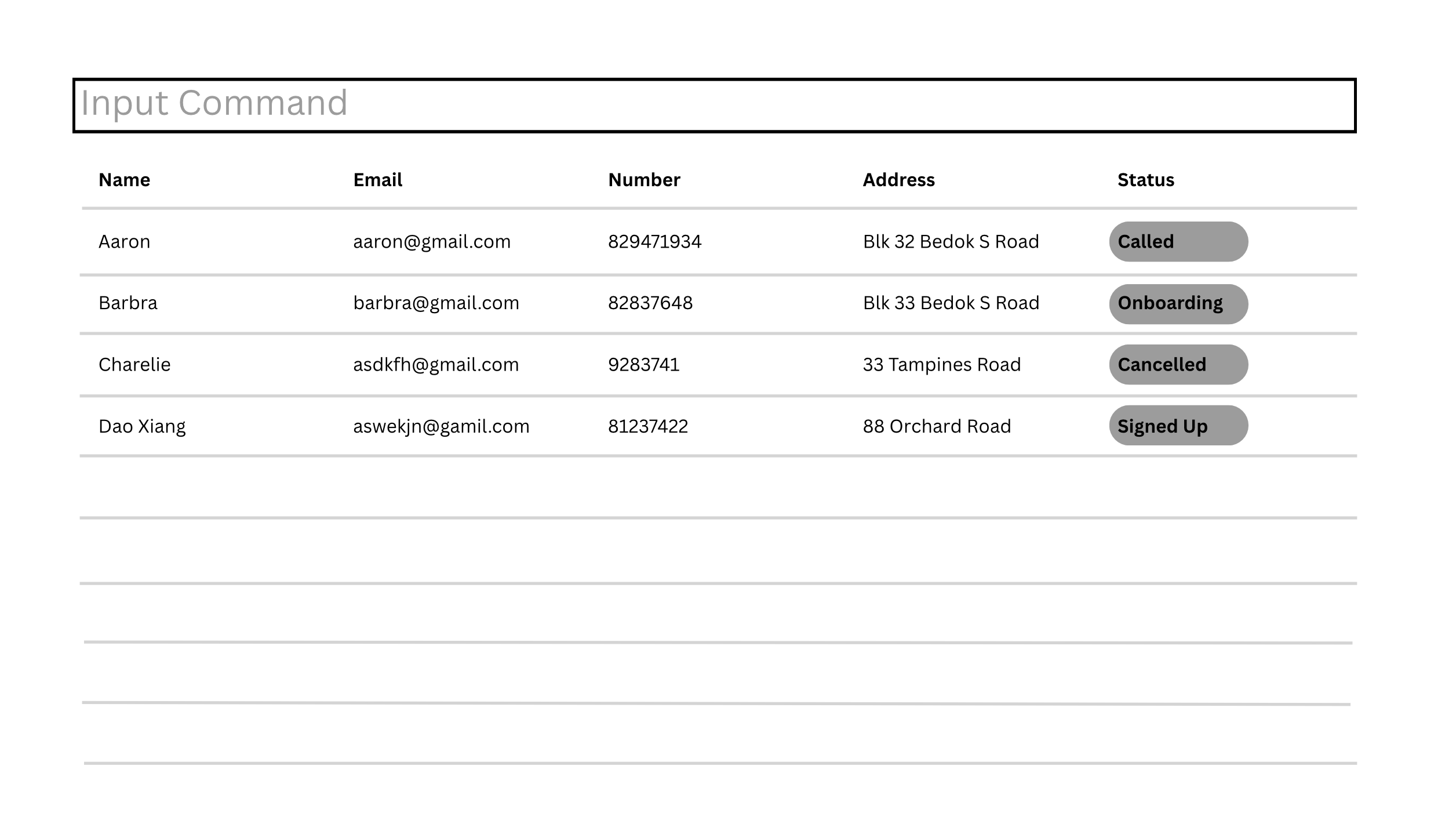
Task: Open email asdkfh@gmail.com
Action: (x=436, y=365)
